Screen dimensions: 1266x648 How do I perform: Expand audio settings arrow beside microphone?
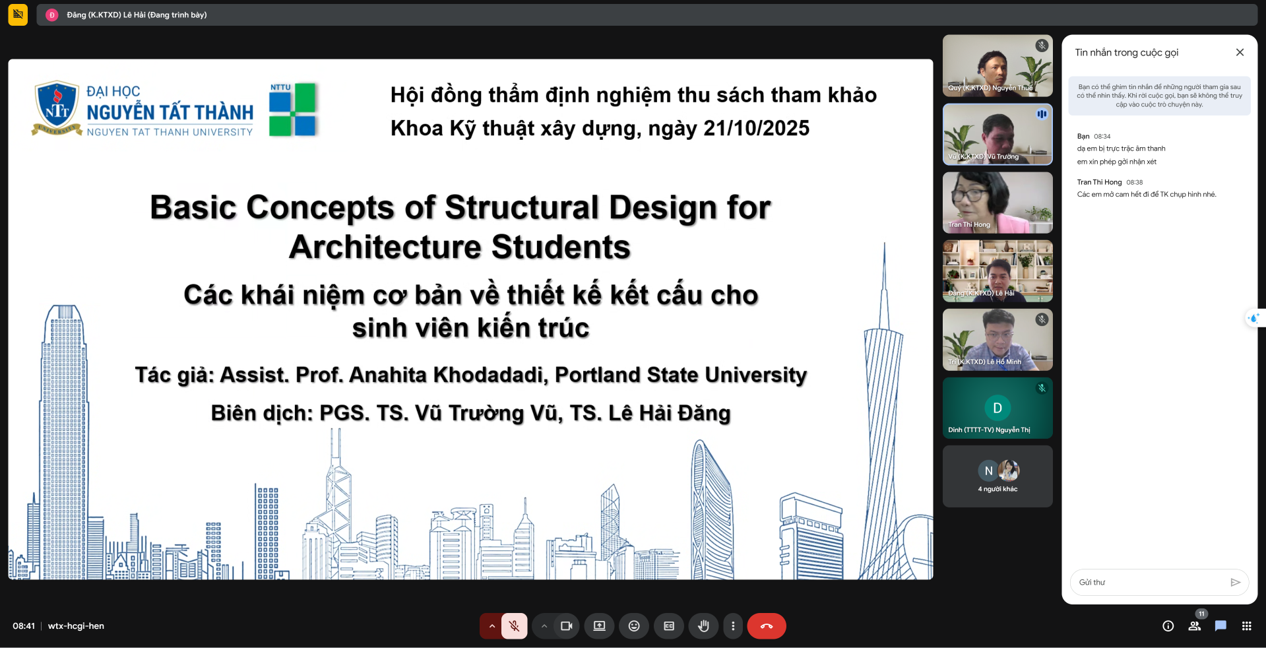(491, 626)
